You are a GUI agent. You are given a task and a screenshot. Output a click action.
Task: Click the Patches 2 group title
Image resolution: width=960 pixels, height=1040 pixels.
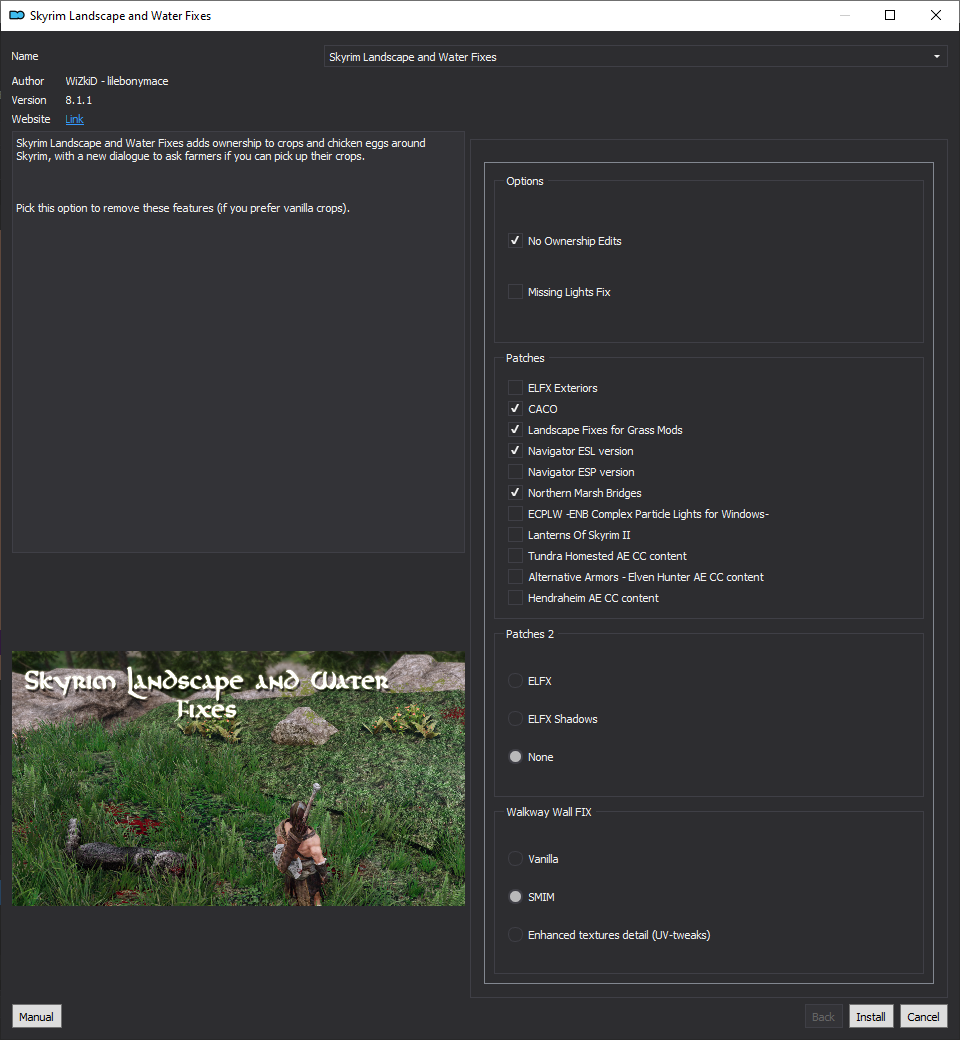pos(529,634)
